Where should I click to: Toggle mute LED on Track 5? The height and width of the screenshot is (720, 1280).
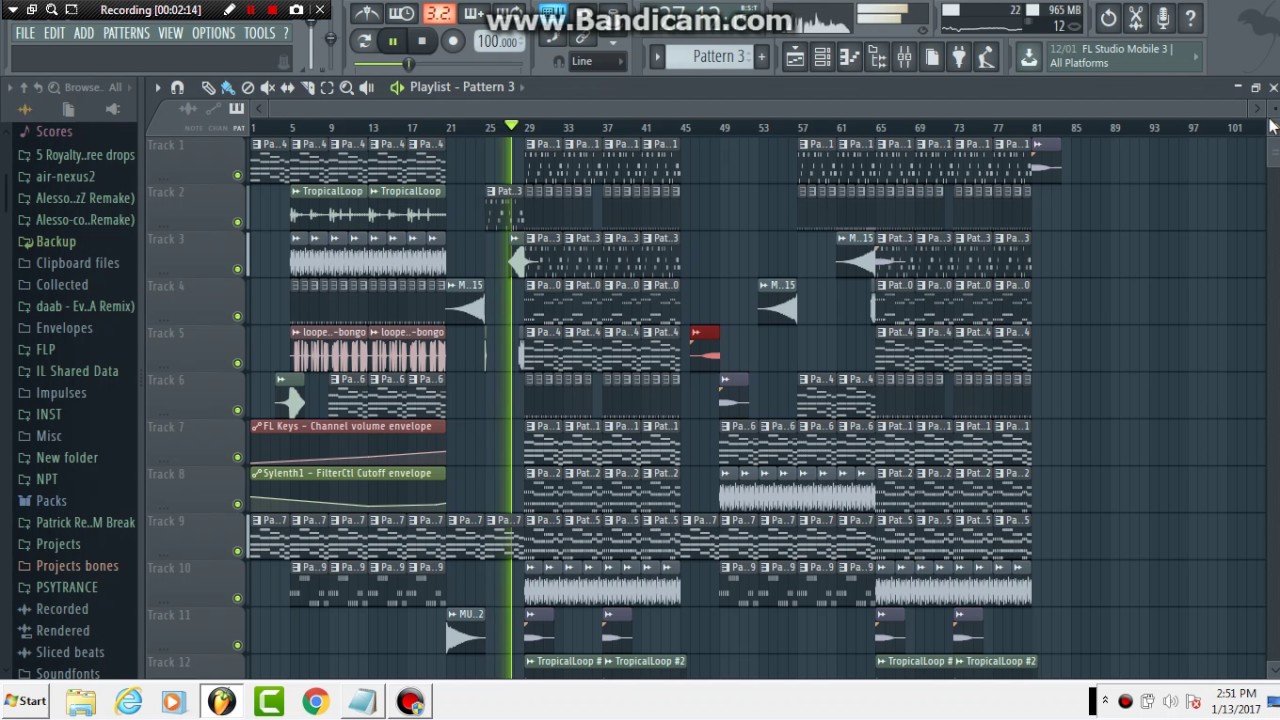click(x=237, y=363)
